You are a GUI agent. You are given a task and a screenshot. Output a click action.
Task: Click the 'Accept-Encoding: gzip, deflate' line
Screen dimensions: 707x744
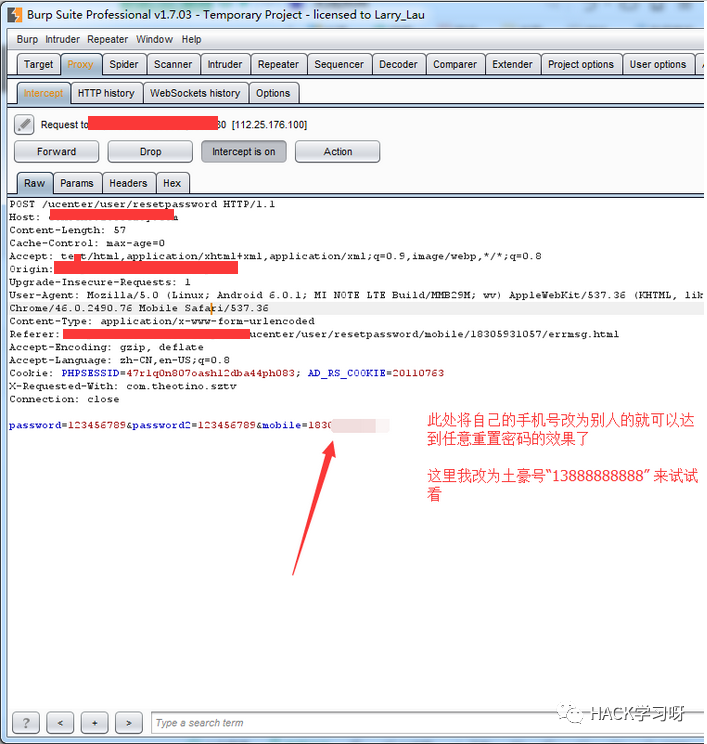coord(106,347)
